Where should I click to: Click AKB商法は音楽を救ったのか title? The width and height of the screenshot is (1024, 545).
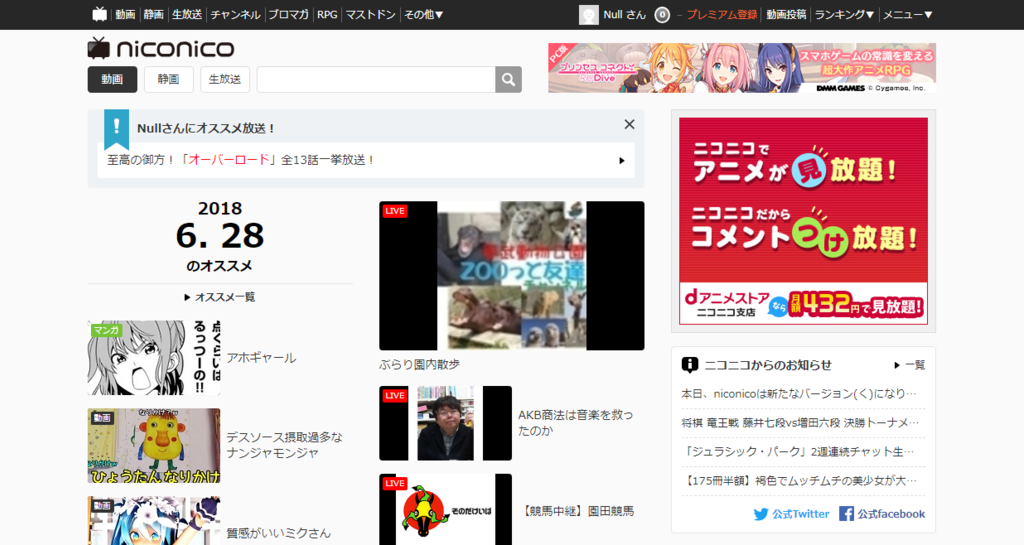(x=575, y=423)
